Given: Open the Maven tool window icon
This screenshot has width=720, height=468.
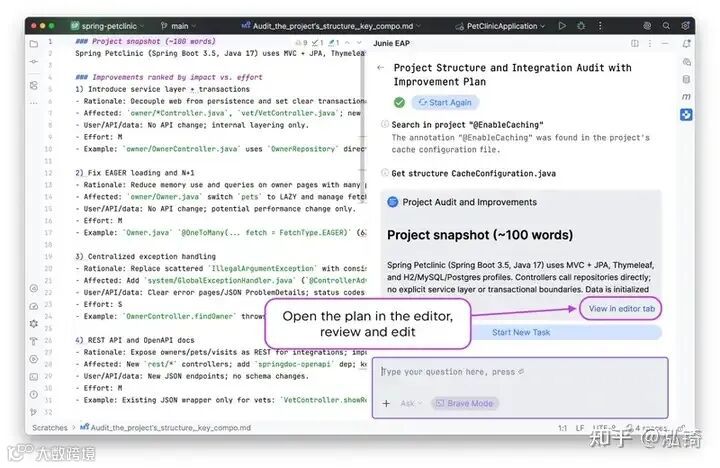Looking at the screenshot, I should [x=686, y=97].
